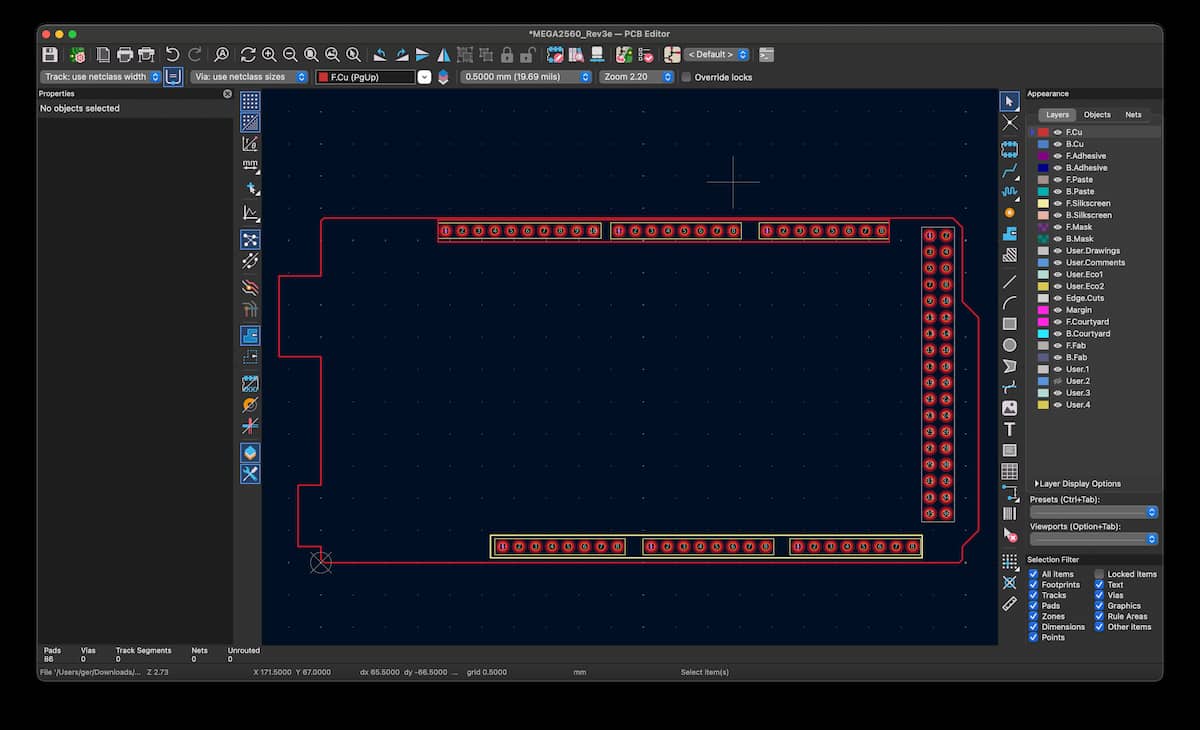
Task: Select the Add Rule Area tool
Action: pos(1010,255)
